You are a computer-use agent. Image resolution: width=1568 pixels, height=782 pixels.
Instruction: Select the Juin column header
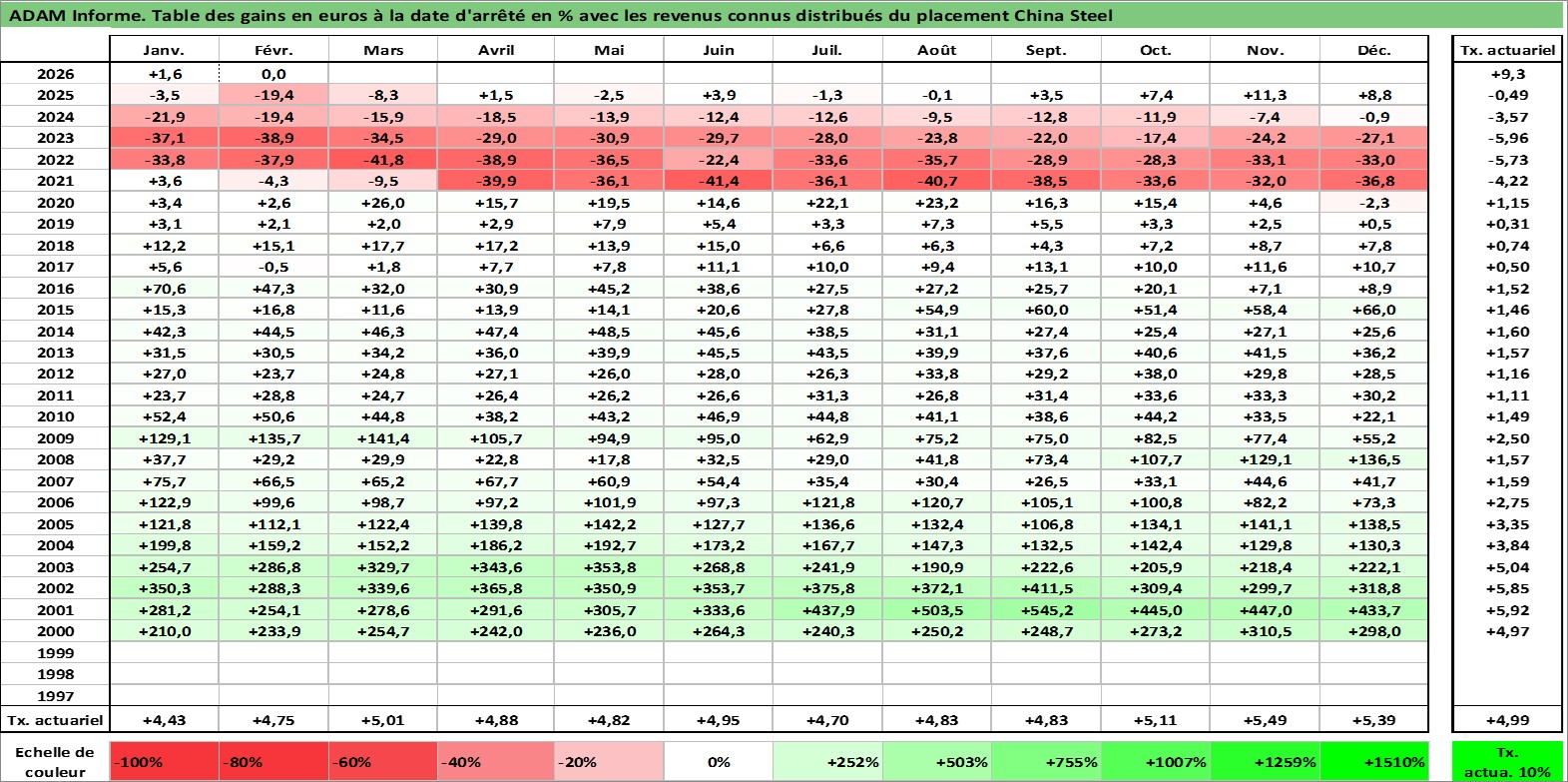pyautogui.click(x=719, y=50)
